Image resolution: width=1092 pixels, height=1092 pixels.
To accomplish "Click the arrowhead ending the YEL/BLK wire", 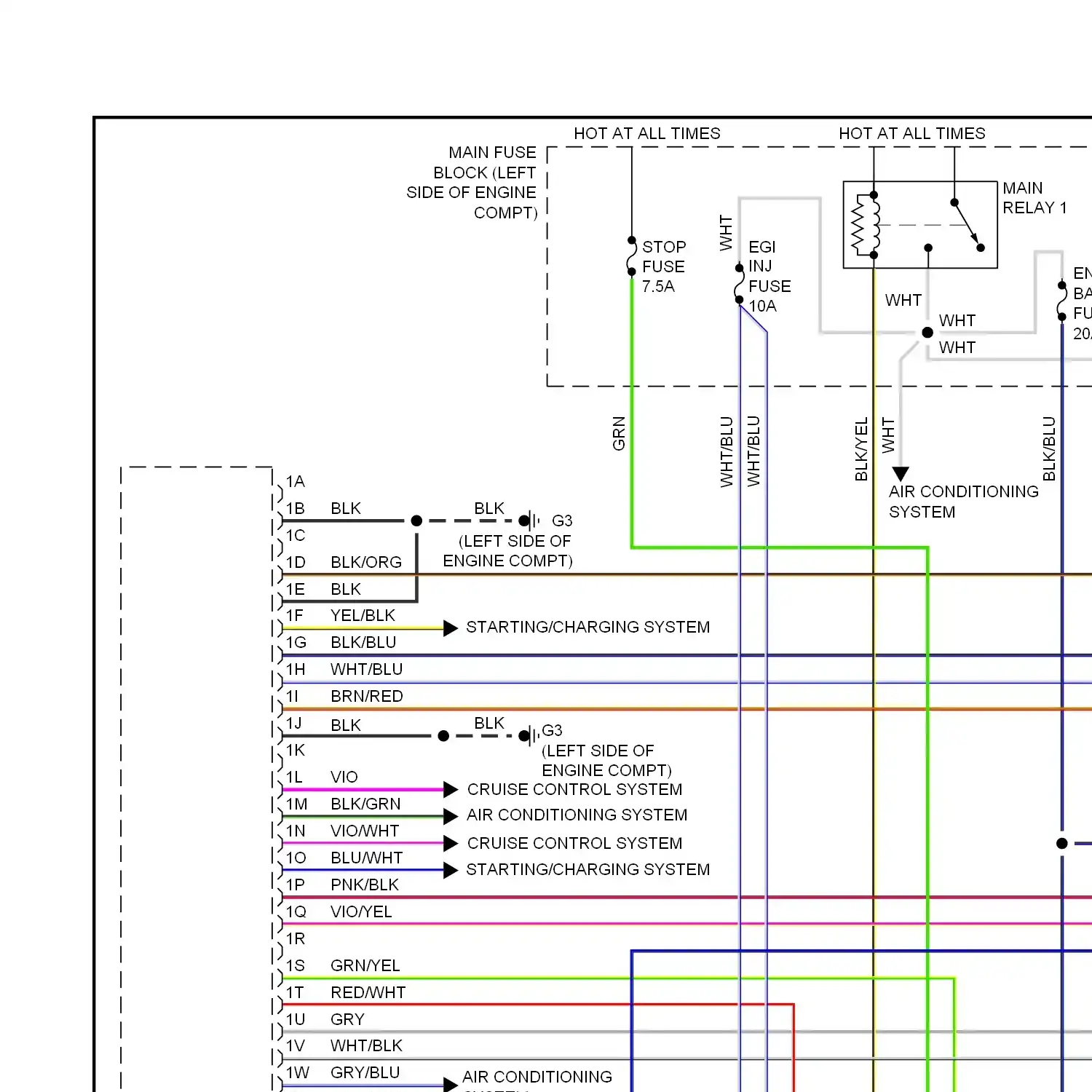I will pyautogui.click(x=451, y=628).
